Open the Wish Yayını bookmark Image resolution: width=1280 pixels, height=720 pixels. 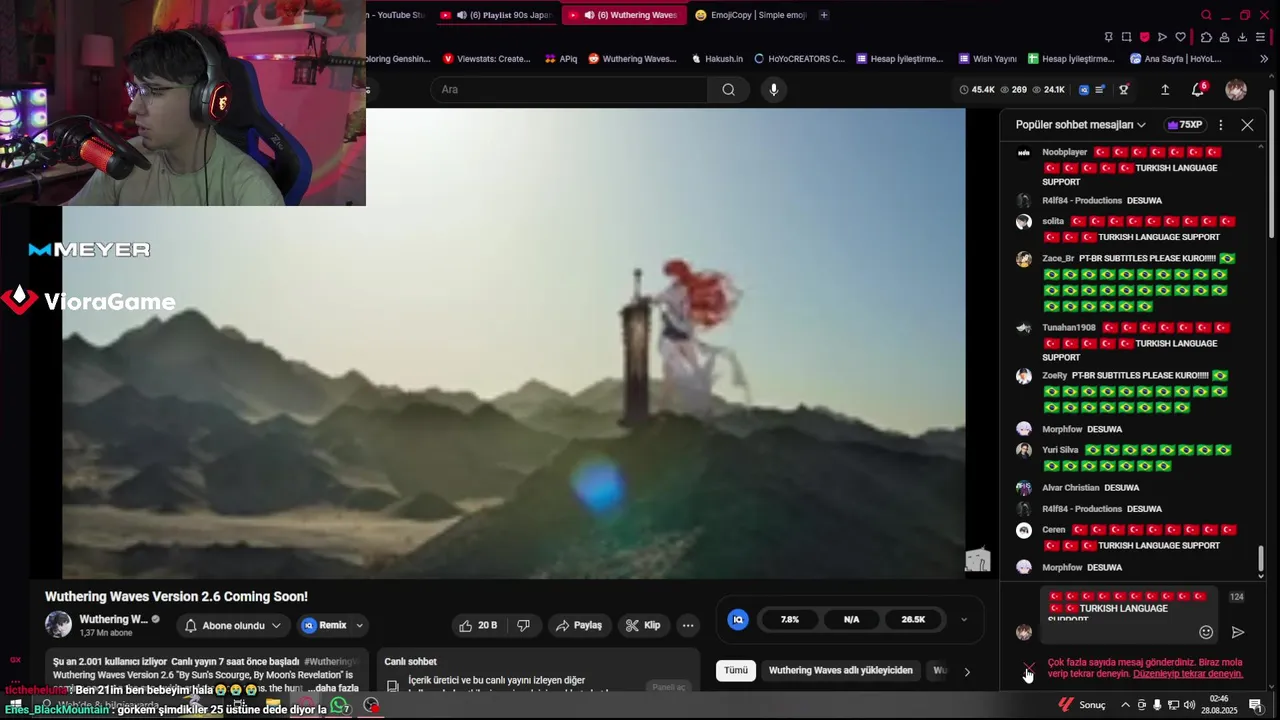(x=987, y=59)
